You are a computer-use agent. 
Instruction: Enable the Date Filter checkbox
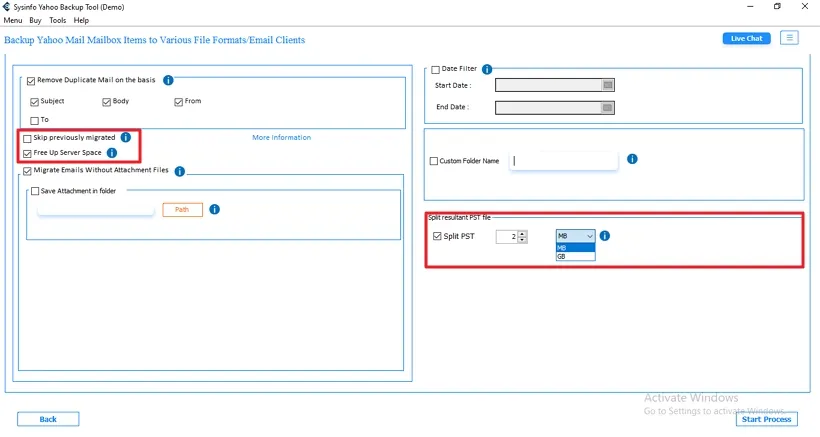(436, 70)
